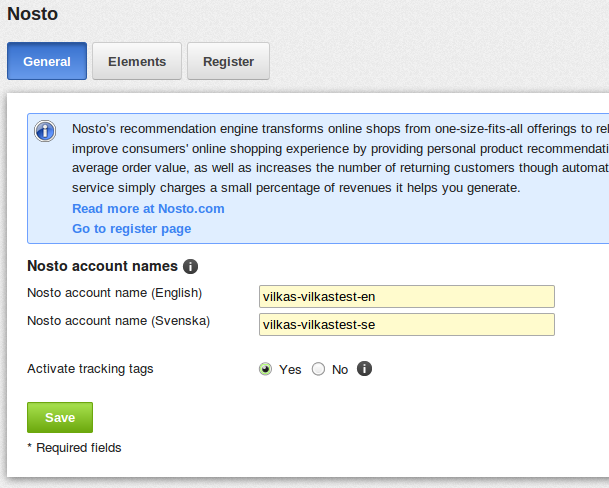The image size is (609, 488).
Task: Click the Nosto account name (English) label
Action: (x=115, y=293)
